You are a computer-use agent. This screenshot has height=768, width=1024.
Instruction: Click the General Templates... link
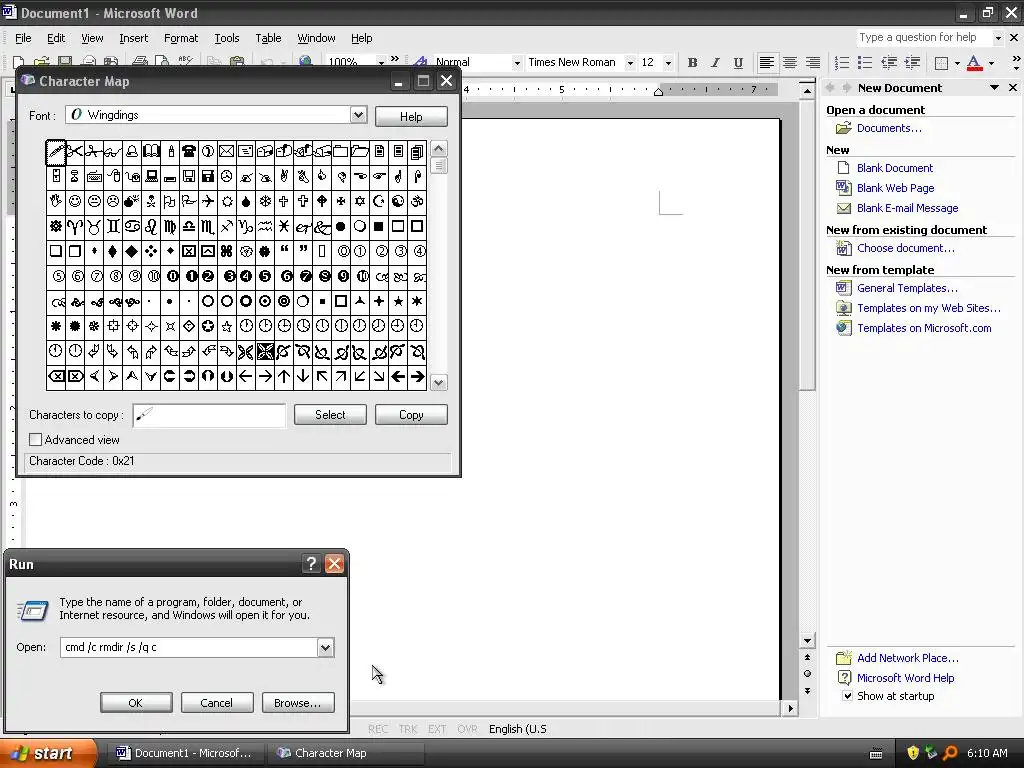906,288
